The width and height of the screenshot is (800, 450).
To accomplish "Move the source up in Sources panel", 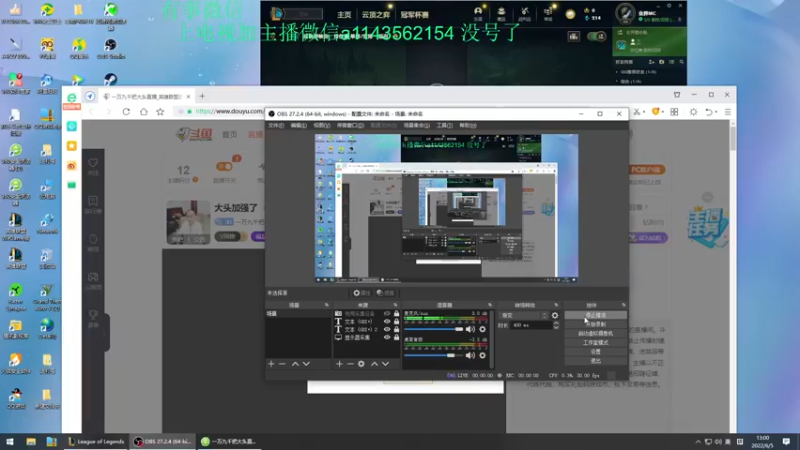I will 374,364.
